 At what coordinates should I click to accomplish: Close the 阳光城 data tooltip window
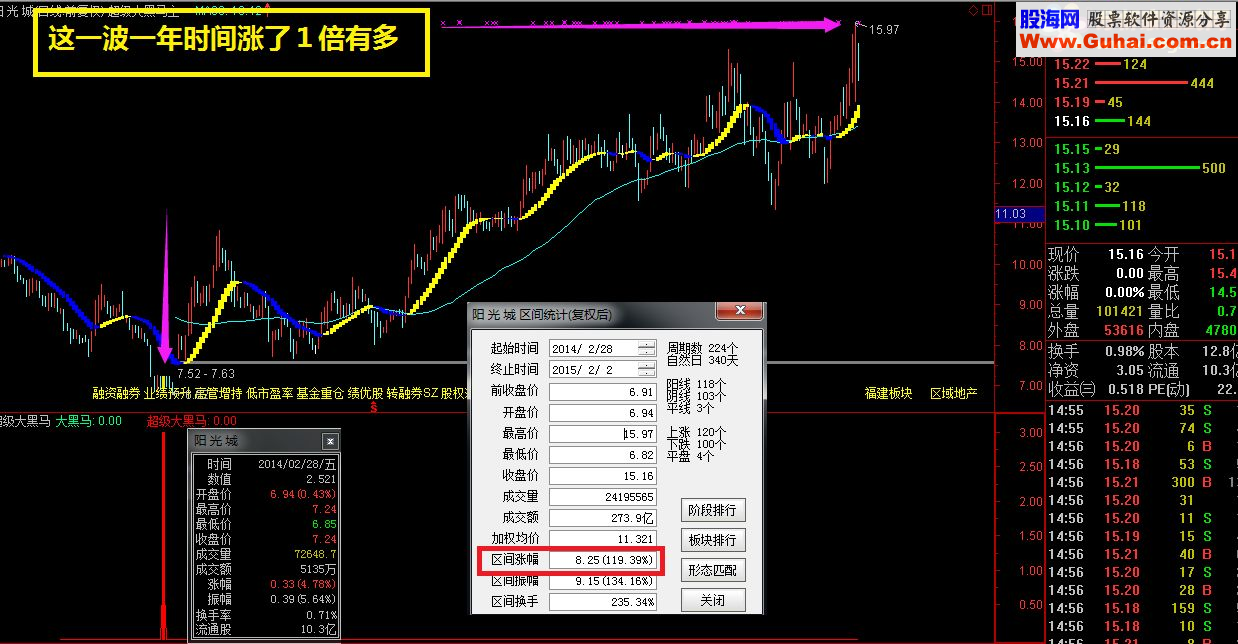coord(330,441)
